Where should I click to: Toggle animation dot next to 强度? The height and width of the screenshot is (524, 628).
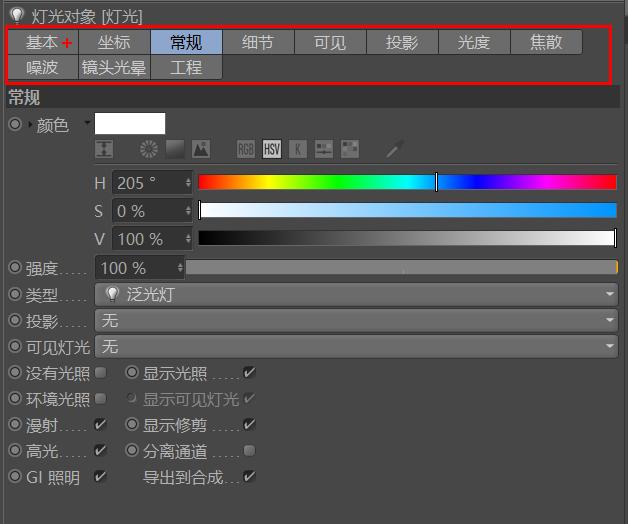point(15,267)
